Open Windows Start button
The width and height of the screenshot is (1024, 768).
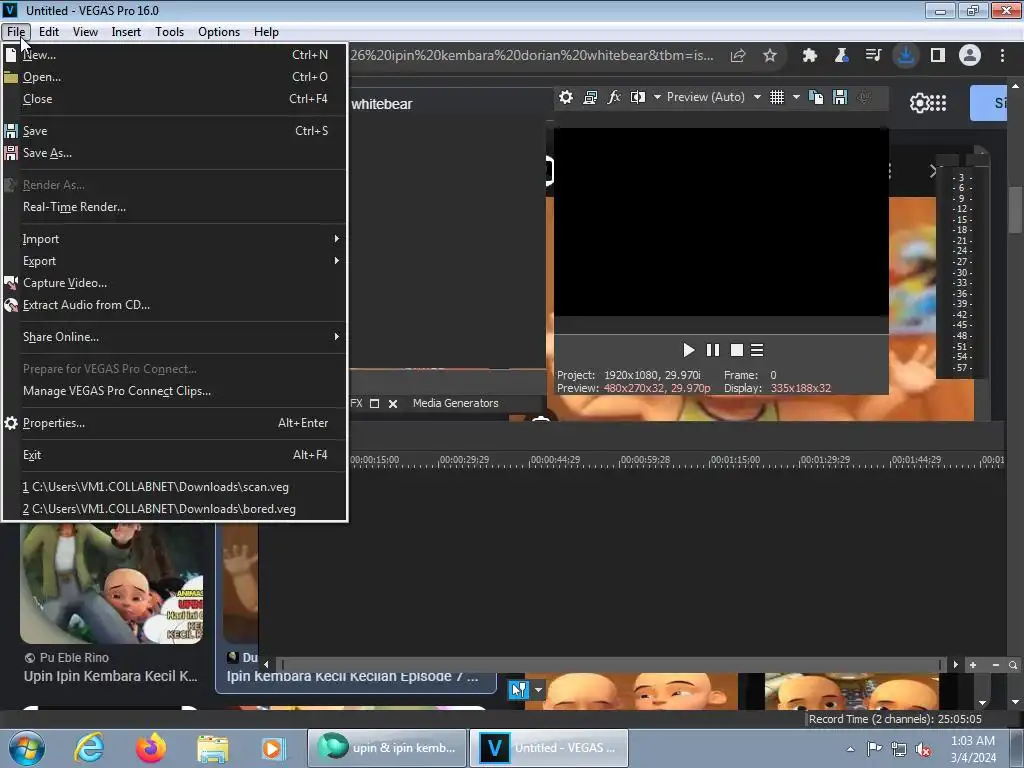pyautogui.click(x=27, y=748)
